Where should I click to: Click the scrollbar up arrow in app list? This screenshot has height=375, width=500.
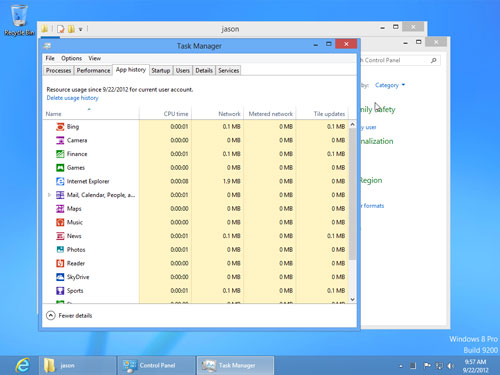click(352, 124)
